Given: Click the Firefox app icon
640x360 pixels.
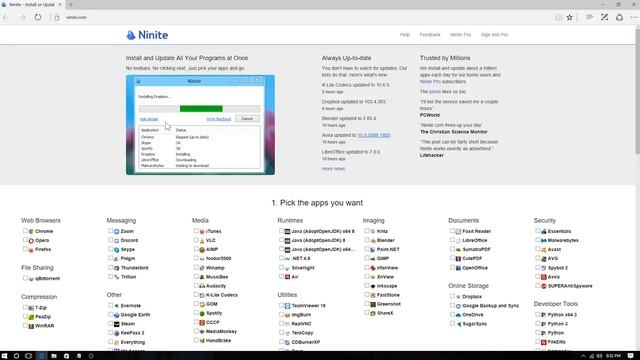Looking at the screenshot, I should click(31, 249).
